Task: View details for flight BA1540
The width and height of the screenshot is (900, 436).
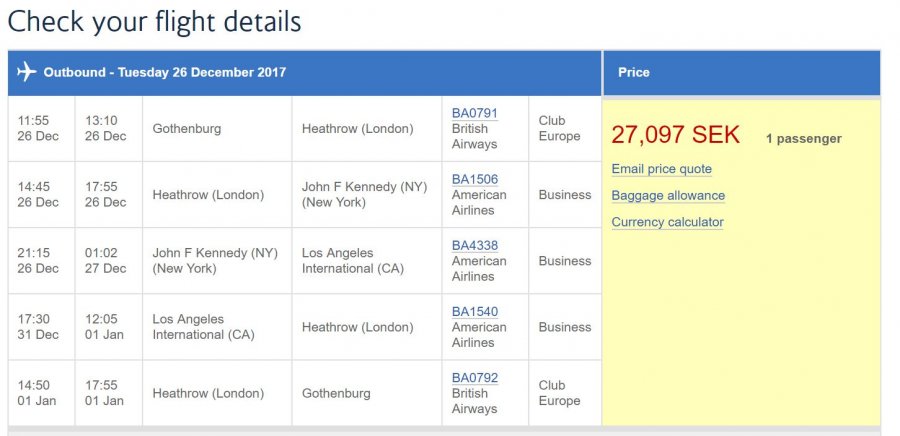Action: pos(474,311)
